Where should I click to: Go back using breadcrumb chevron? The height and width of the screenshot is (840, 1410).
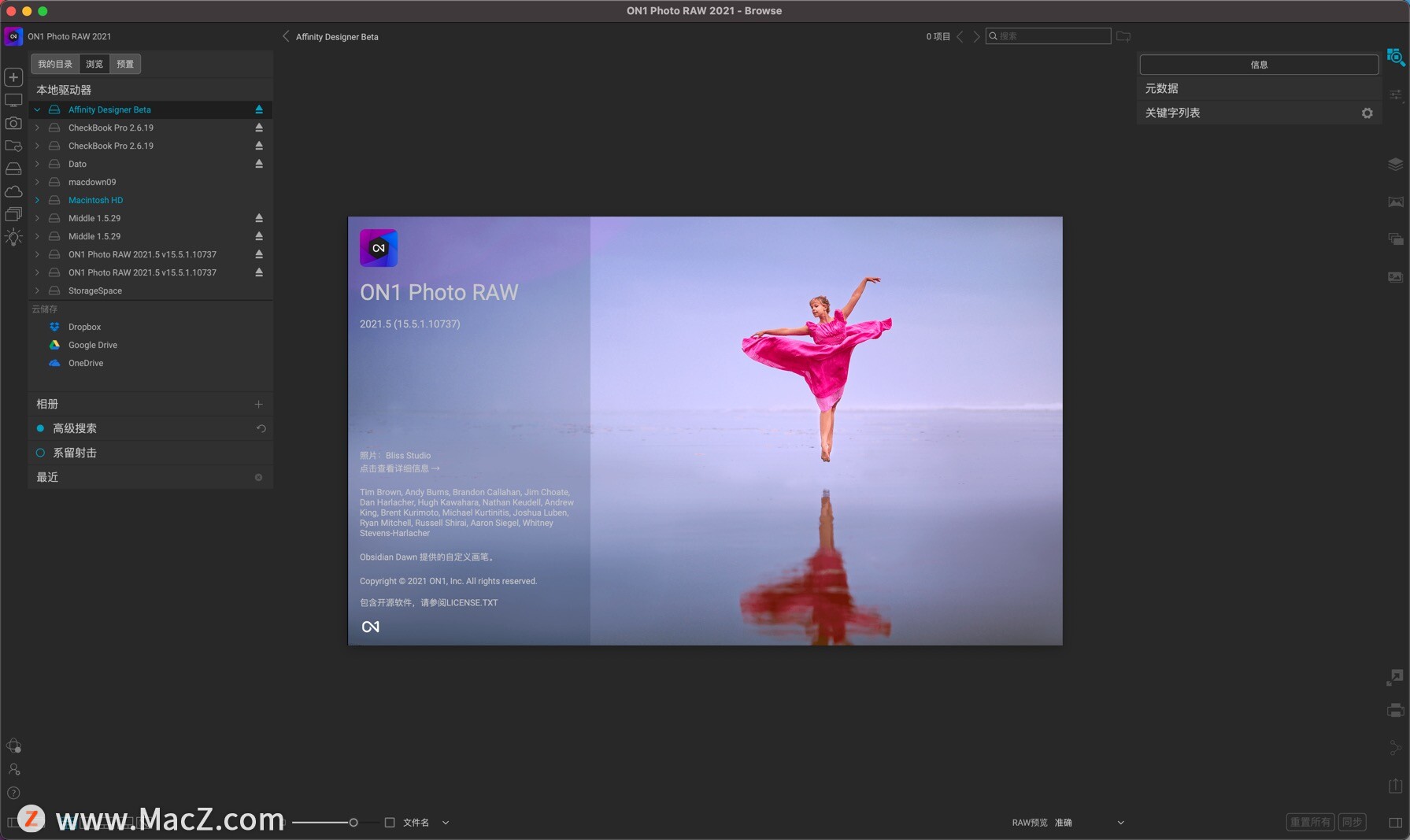pos(286,36)
